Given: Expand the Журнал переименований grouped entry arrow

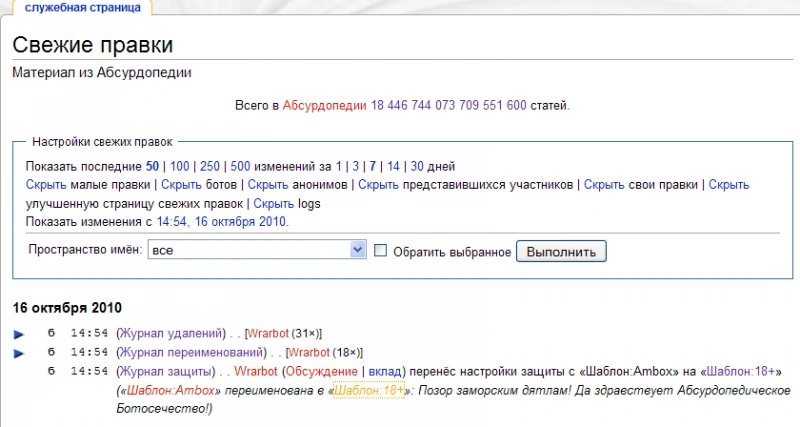Looking at the screenshot, I should point(19,353).
